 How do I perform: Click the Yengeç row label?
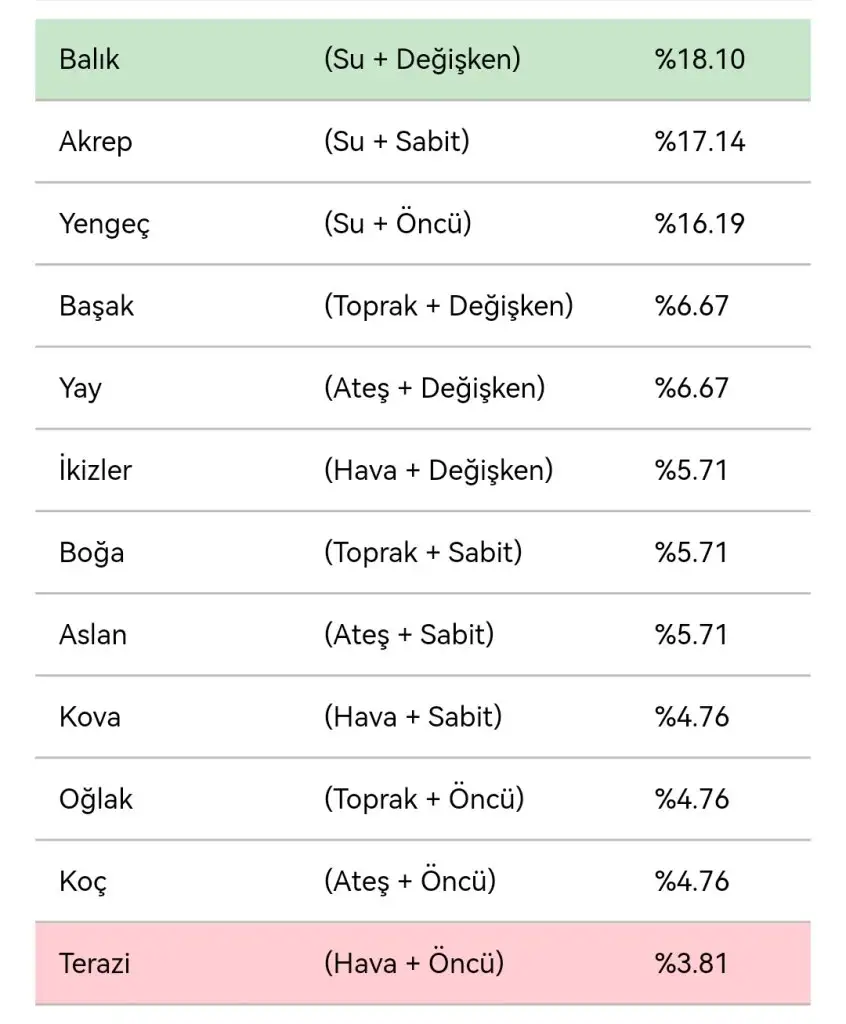pyautogui.click(x=104, y=224)
